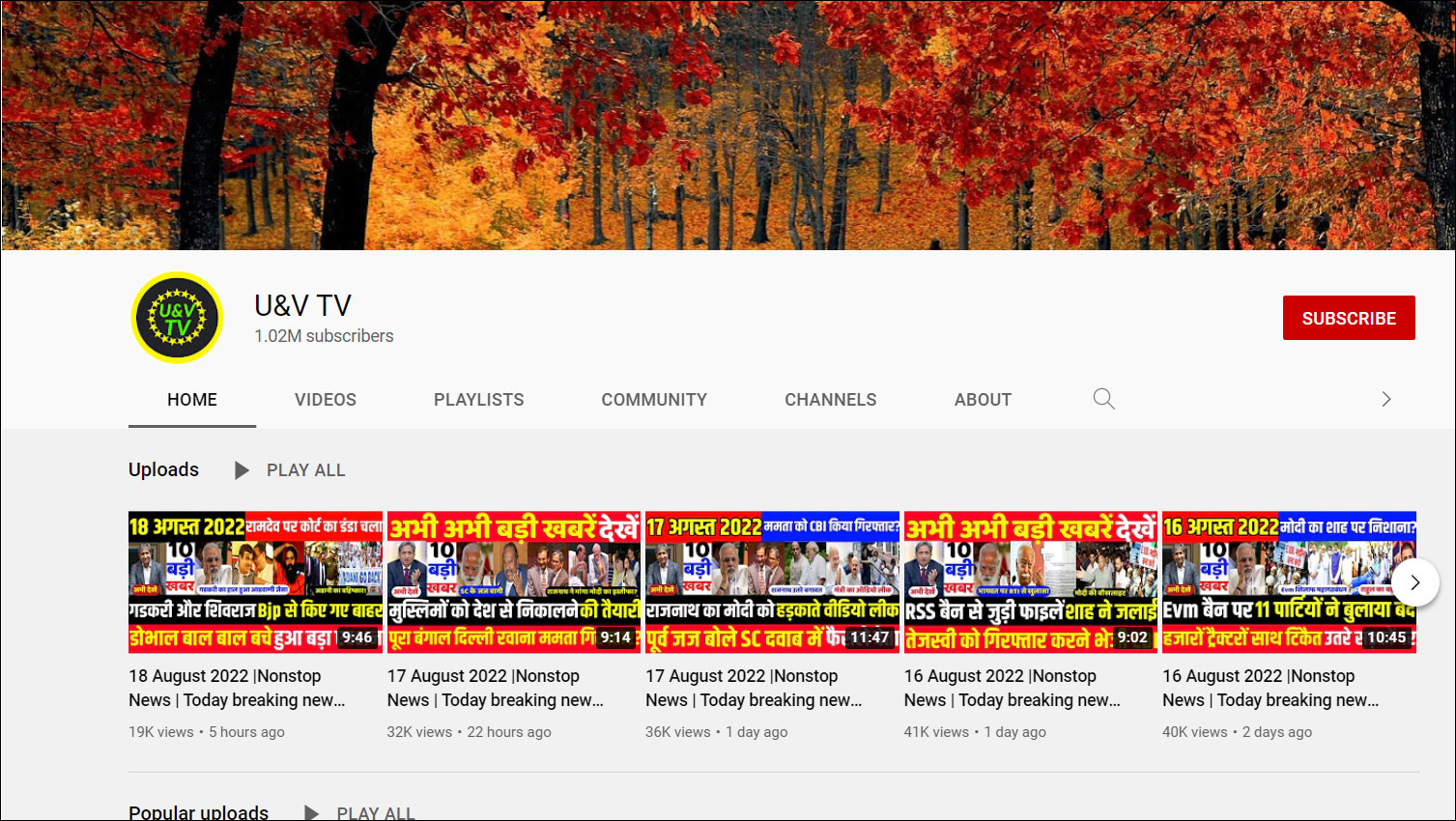Show next uploads with round arrow button

click(x=1414, y=582)
